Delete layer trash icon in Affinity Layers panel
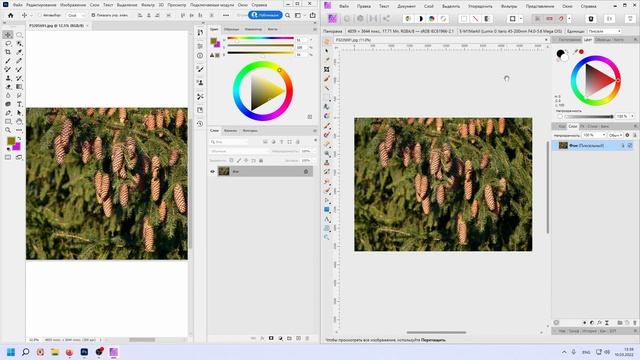Viewport: 640px width, 360px height. [635, 322]
